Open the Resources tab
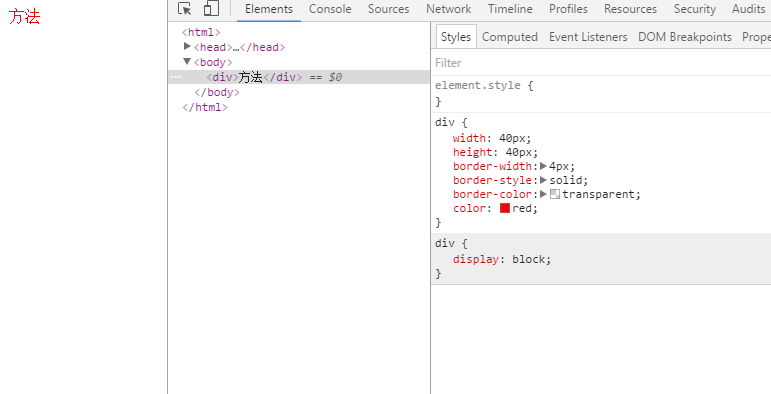The height and width of the screenshot is (394, 771). pyautogui.click(x=630, y=9)
